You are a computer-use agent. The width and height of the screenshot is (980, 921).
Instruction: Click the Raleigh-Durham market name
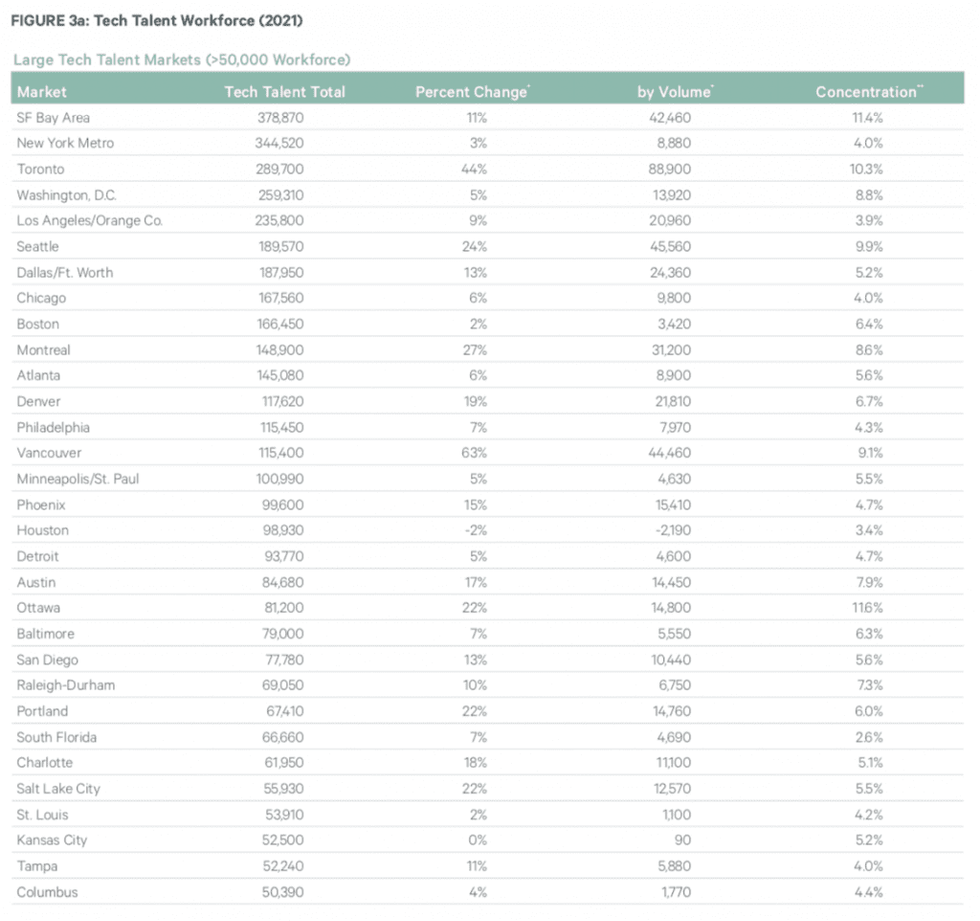point(66,685)
